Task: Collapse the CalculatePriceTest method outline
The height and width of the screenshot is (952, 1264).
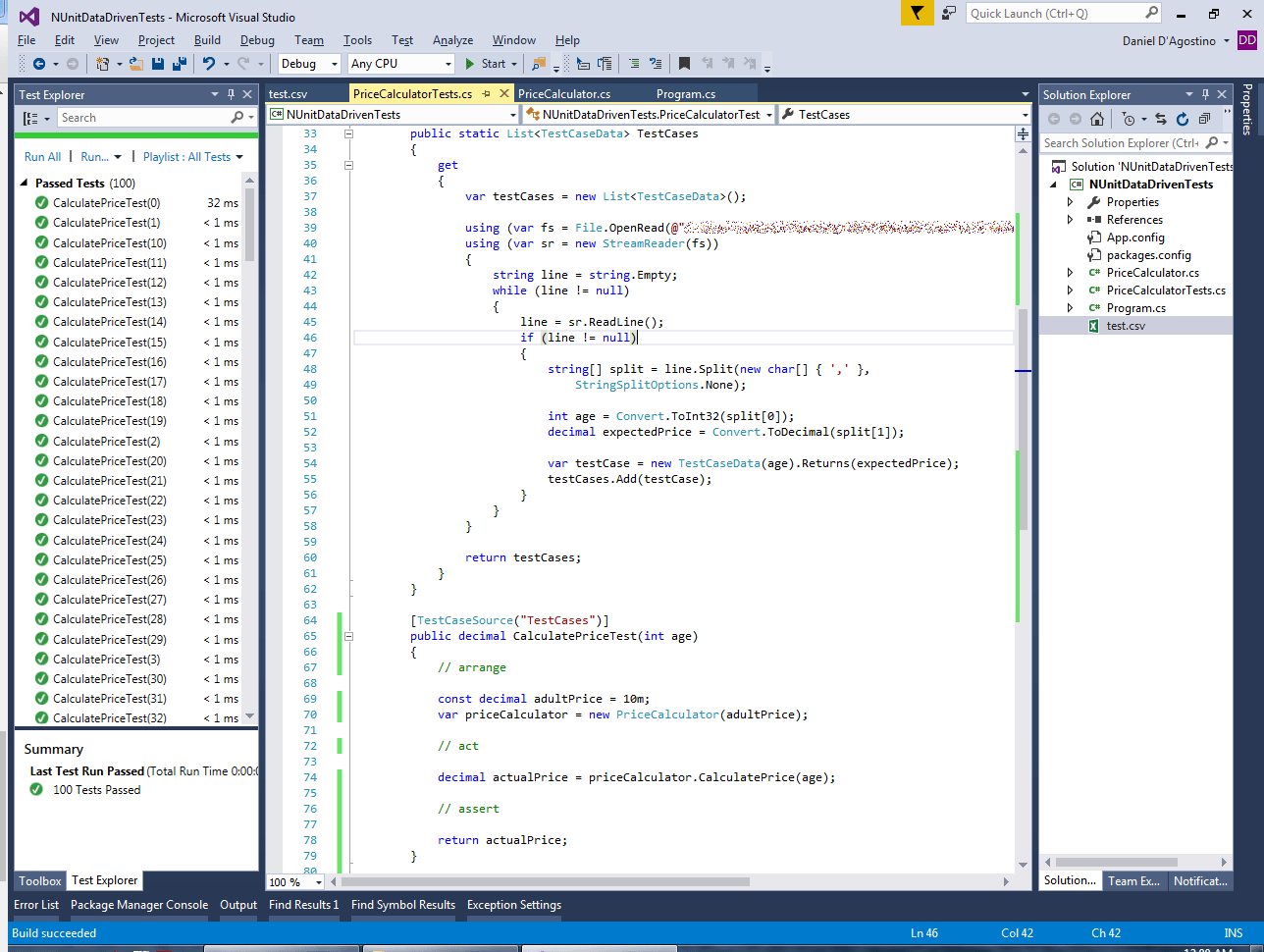Action: pos(348,636)
